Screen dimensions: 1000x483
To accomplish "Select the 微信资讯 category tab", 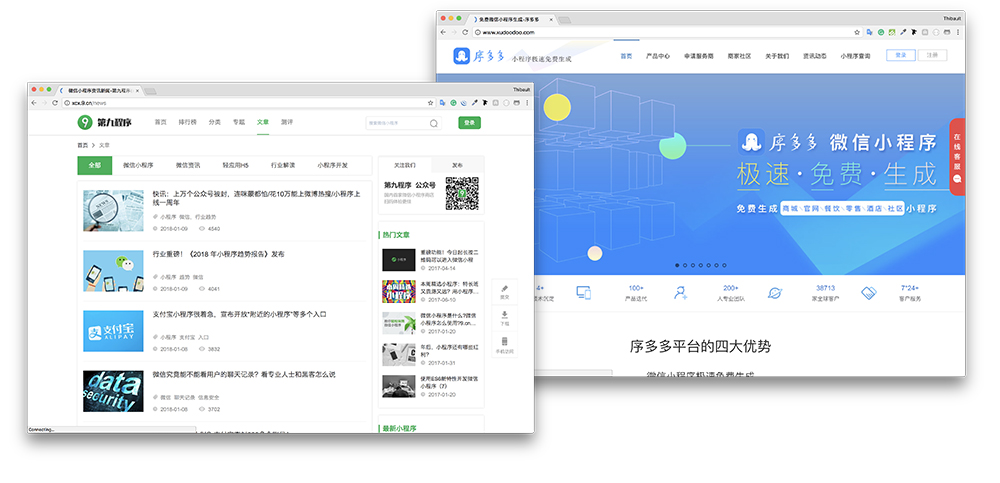I will 188,165.
